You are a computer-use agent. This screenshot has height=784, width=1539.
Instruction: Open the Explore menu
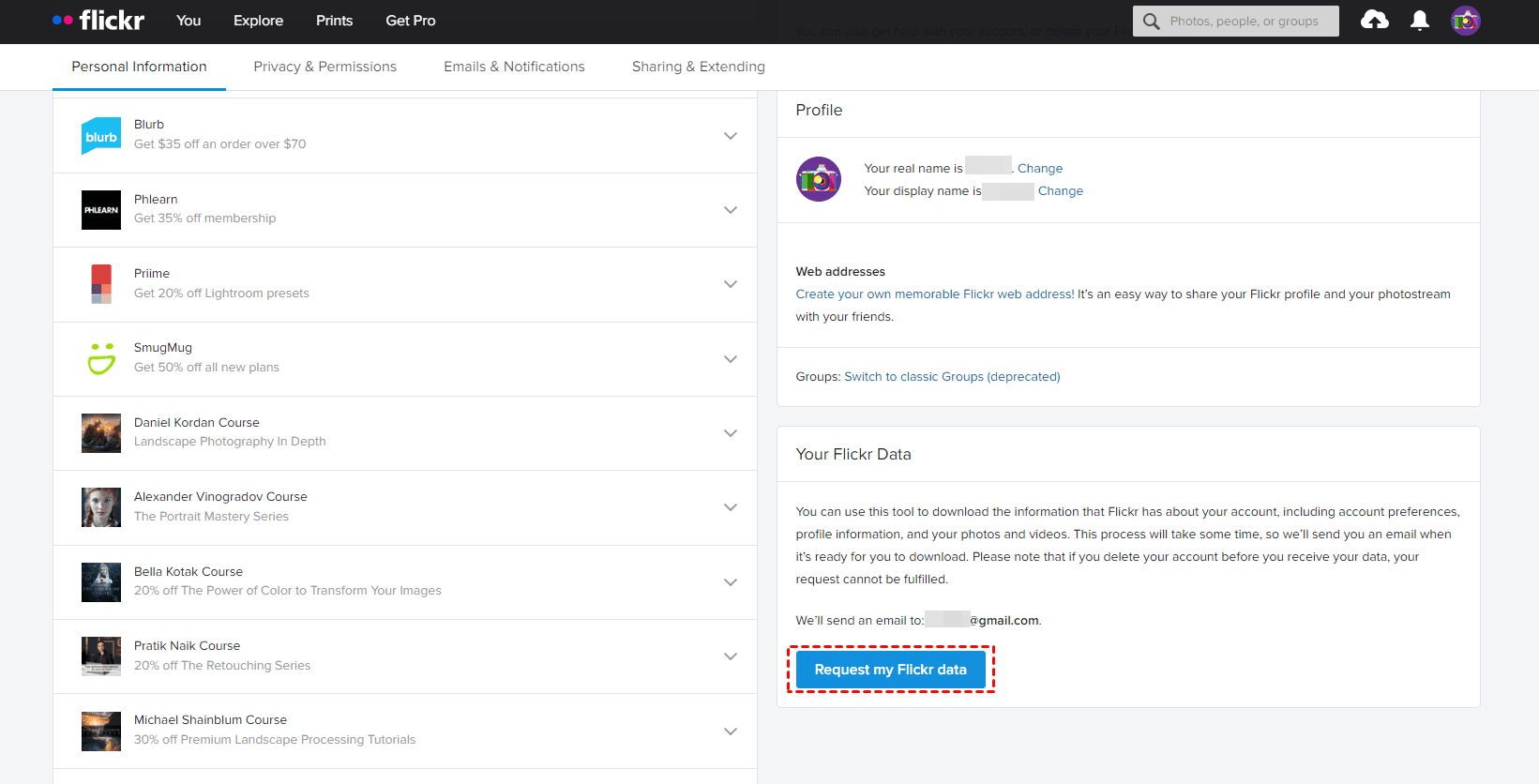pos(258,21)
